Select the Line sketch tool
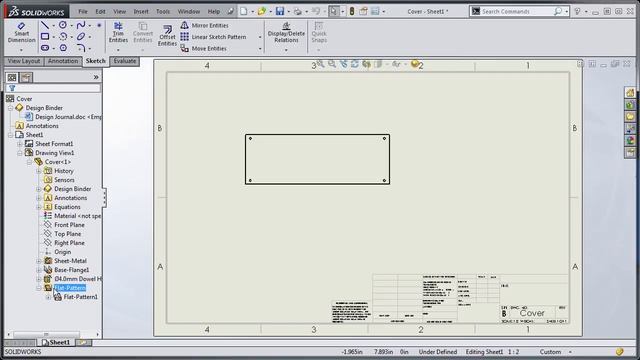This screenshot has height=360, width=640. 45,25
